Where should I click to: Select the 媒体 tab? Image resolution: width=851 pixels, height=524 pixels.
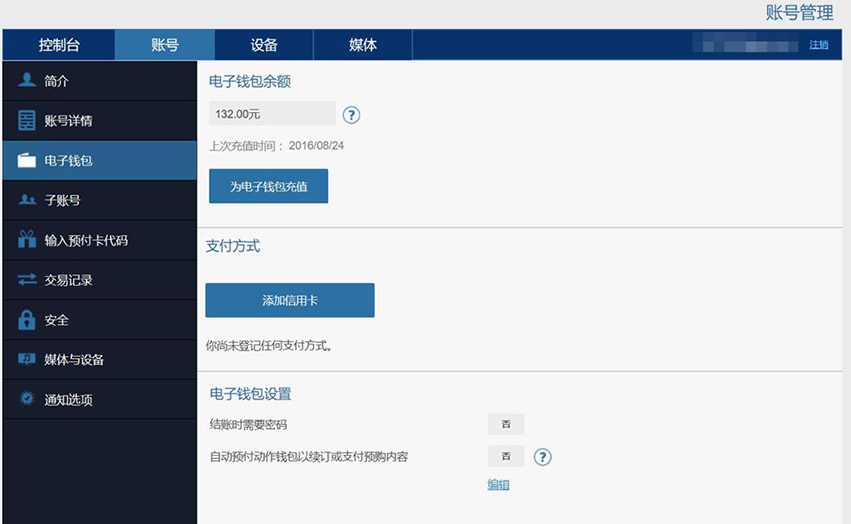(x=363, y=45)
